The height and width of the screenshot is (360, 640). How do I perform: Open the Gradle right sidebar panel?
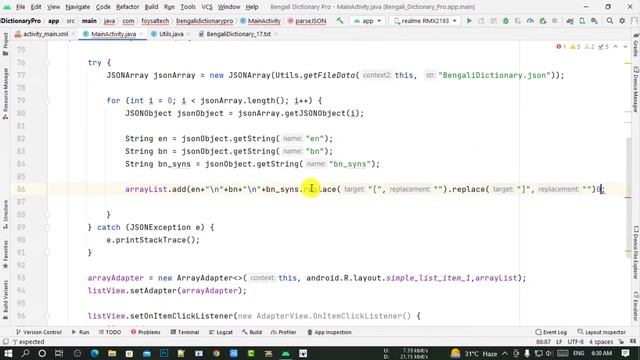(636, 45)
